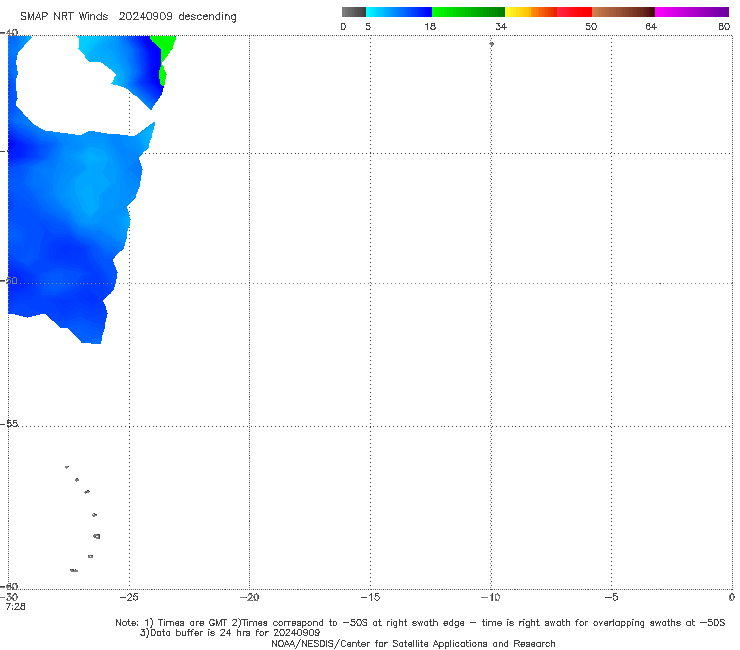Click the -20 longitude axis label
This screenshot has width=740, height=650.
249,598
